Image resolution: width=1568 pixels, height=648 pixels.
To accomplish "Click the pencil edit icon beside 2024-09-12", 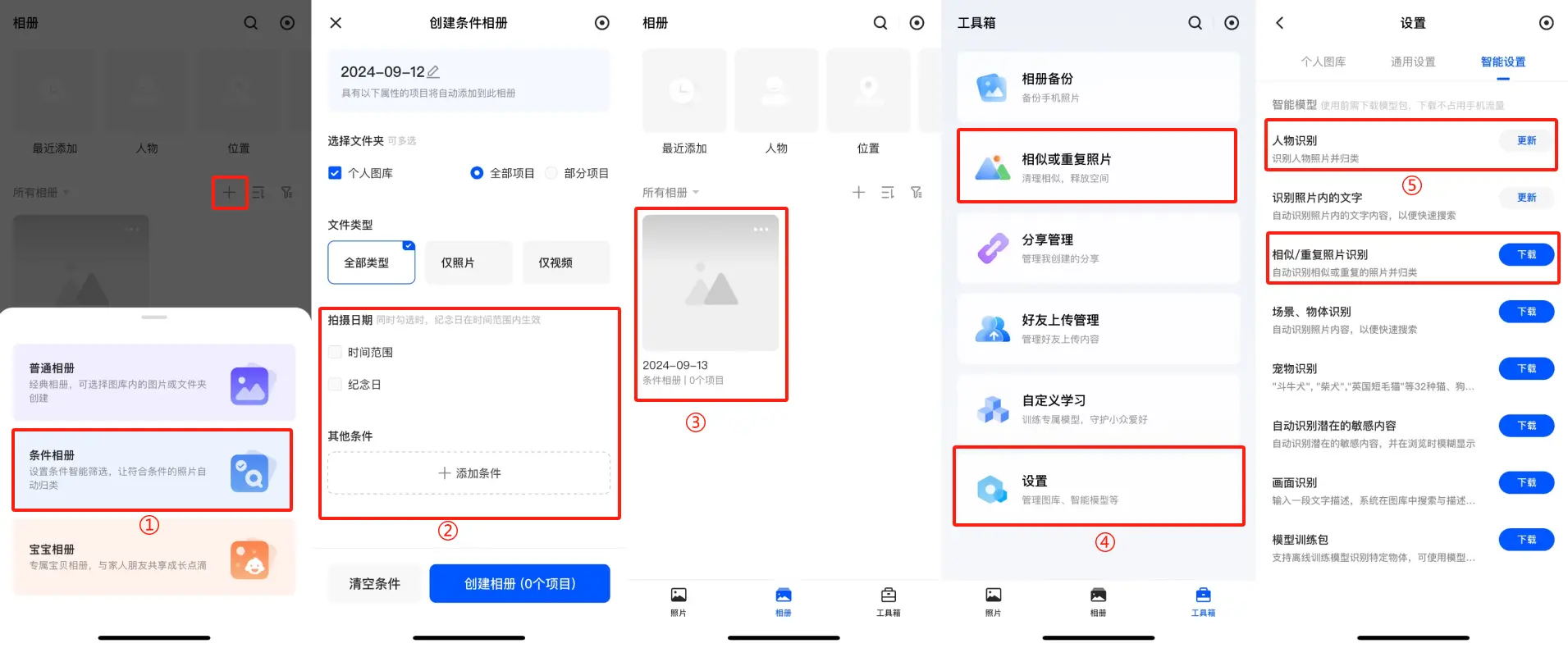I will [433, 72].
